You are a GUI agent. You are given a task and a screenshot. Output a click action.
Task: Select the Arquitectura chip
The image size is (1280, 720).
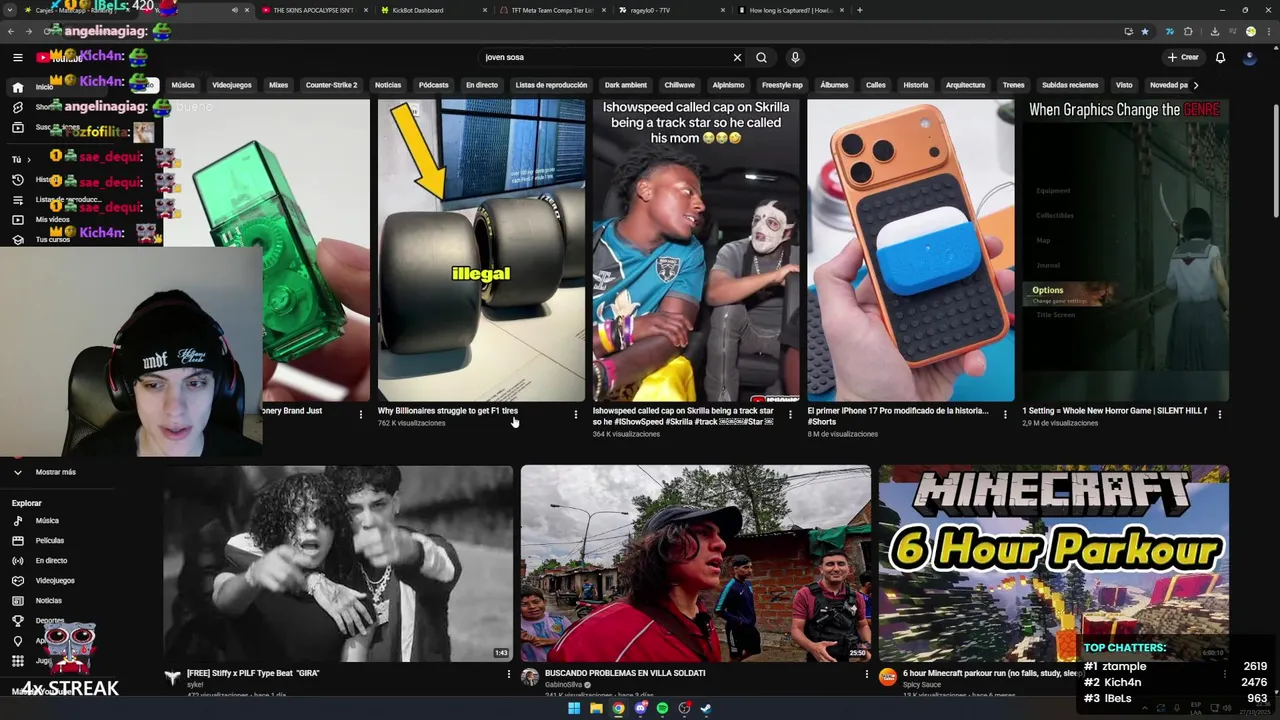[965, 85]
